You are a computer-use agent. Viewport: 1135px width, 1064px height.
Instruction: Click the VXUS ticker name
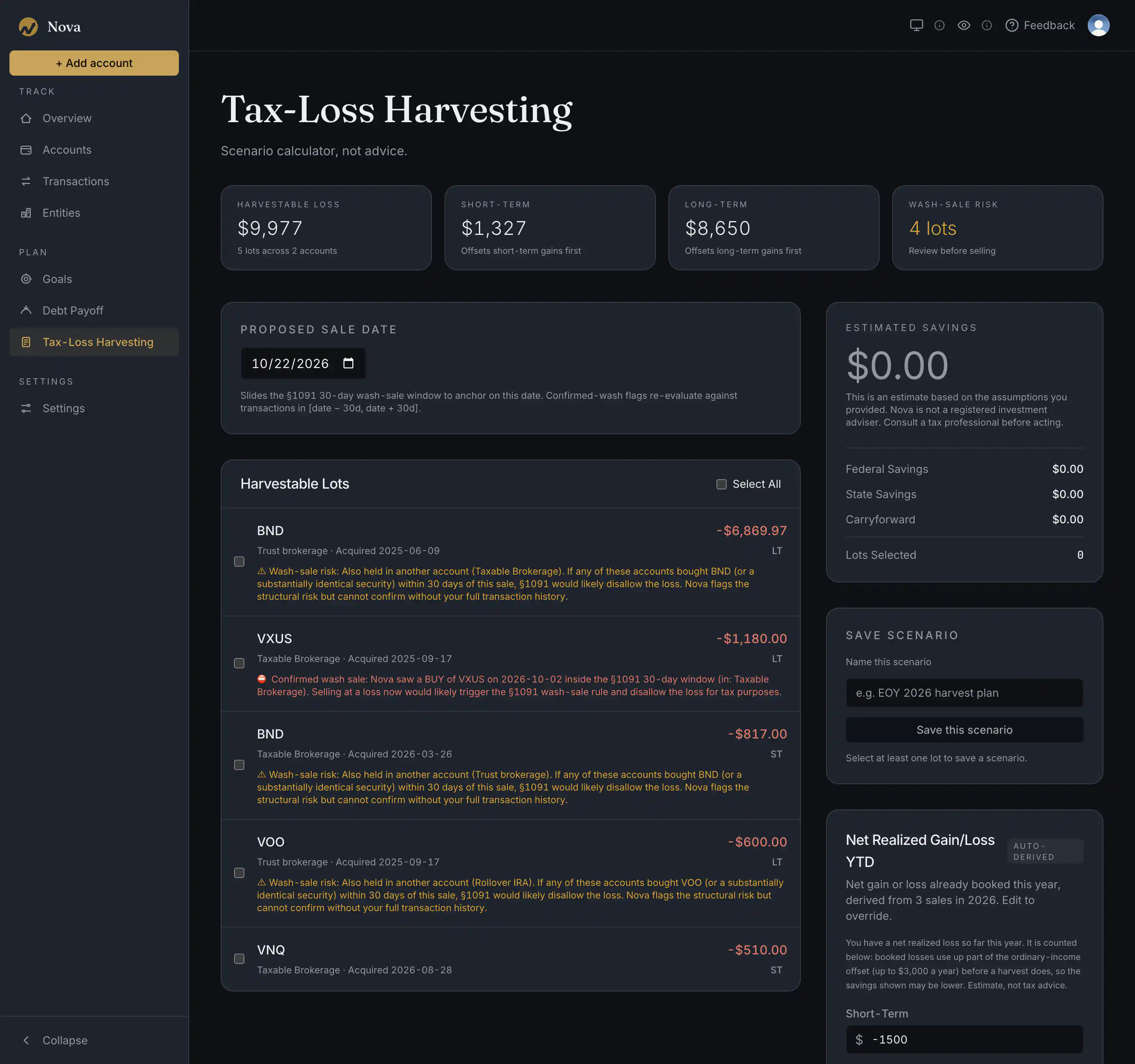coord(274,638)
